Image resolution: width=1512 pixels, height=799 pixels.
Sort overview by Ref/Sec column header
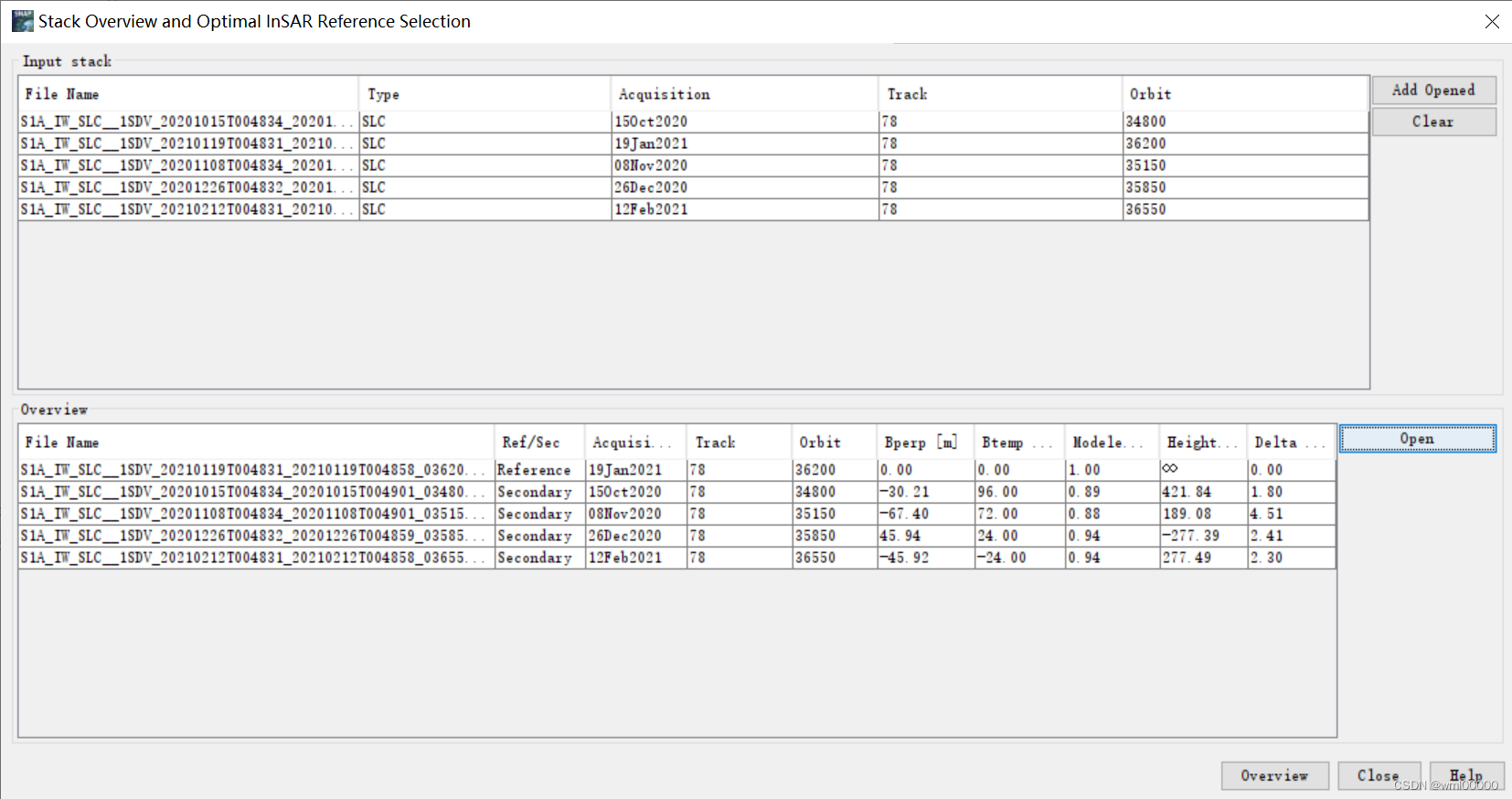tap(539, 442)
